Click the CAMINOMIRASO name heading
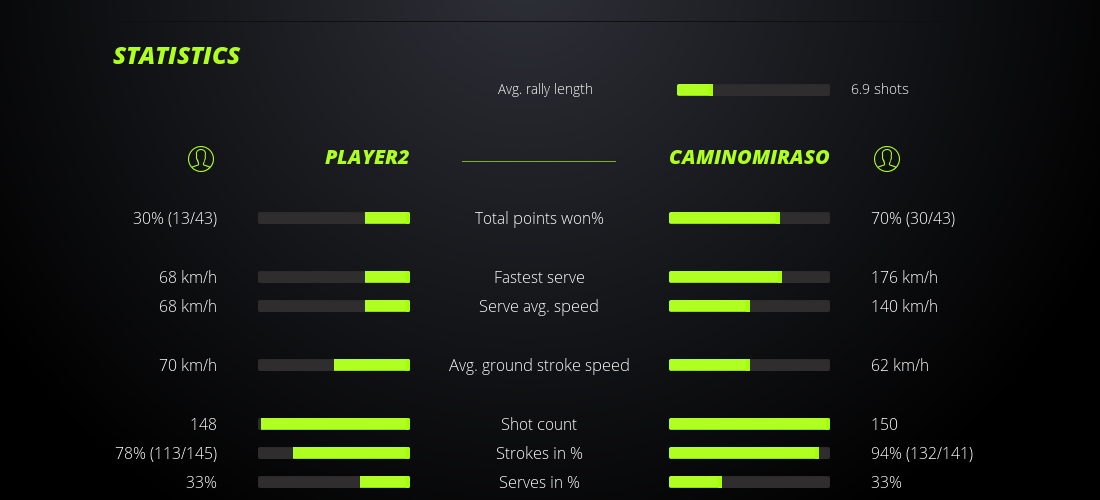The image size is (1100, 500). [749, 157]
